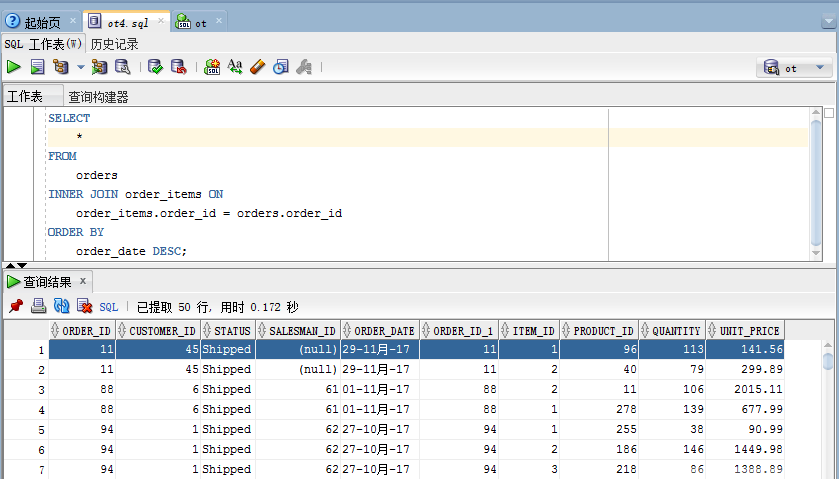The width and height of the screenshot is (839, 479).
Task: Click the delete row icon in results toolbar
Action: coord(84,306)
